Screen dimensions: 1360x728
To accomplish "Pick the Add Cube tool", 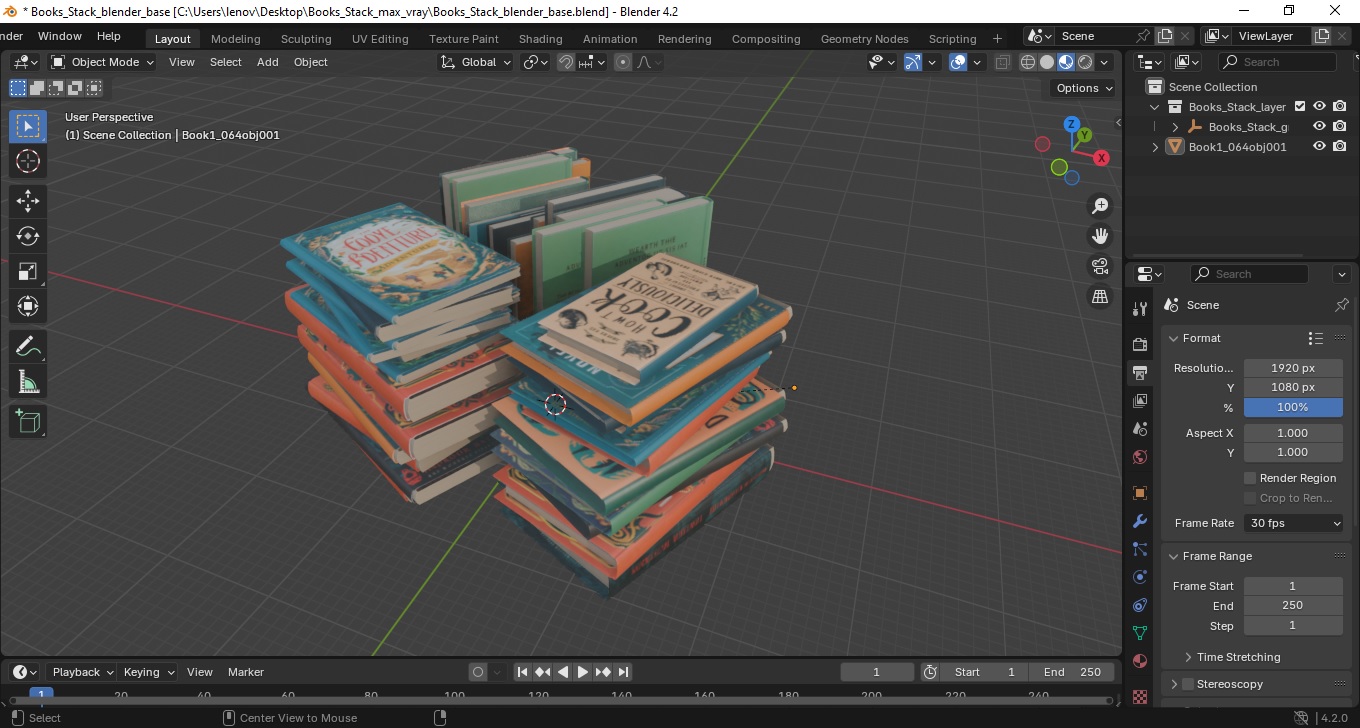I will point(28,422).
